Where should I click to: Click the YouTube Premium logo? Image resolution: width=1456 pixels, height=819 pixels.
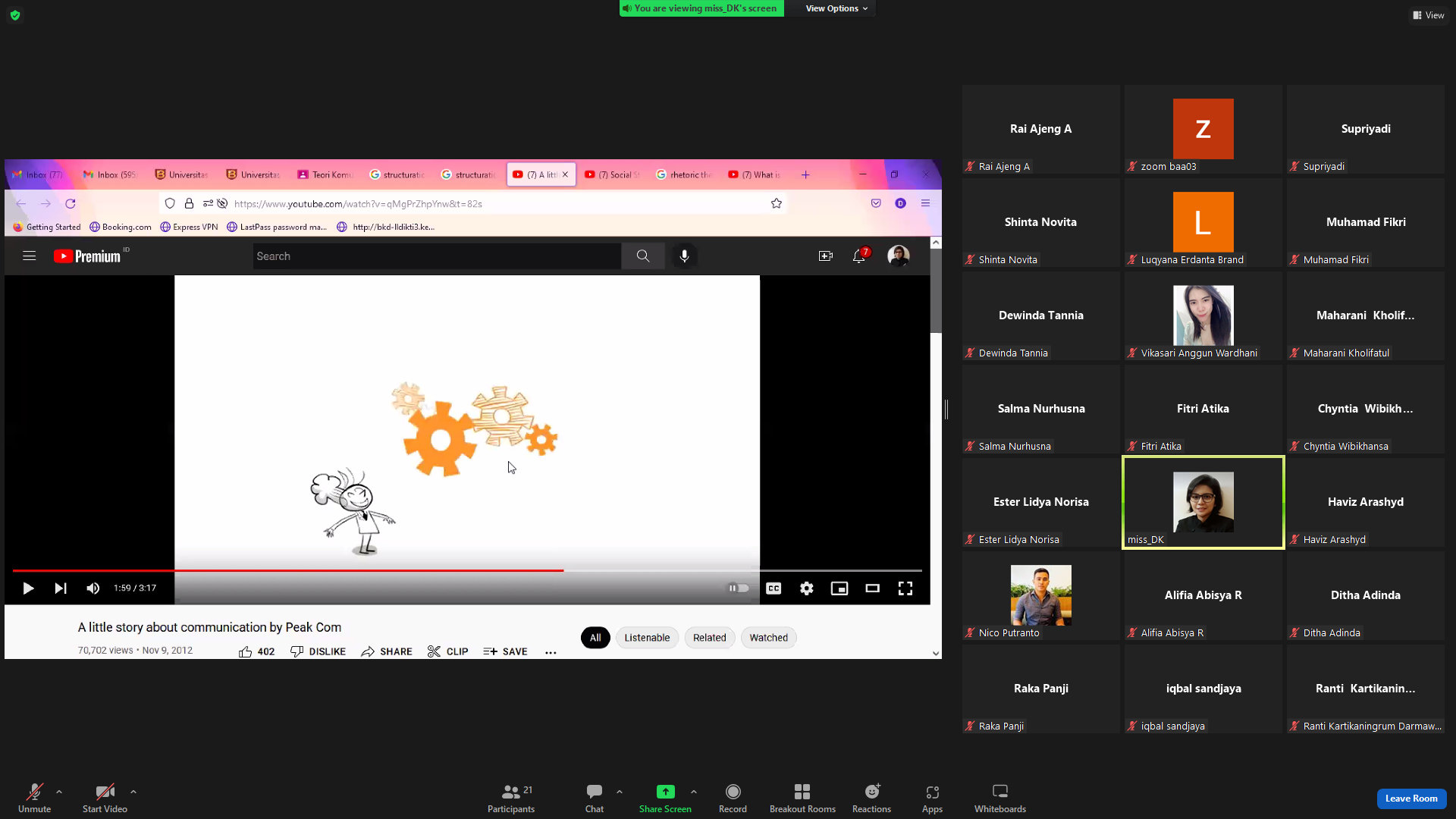click(88, 256)
